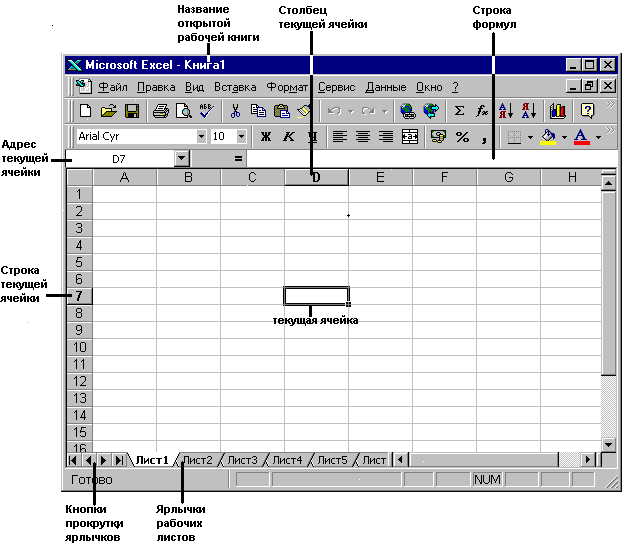
Task: Switch to the Лист2 sheet tab
Action: tap(198, 460)
